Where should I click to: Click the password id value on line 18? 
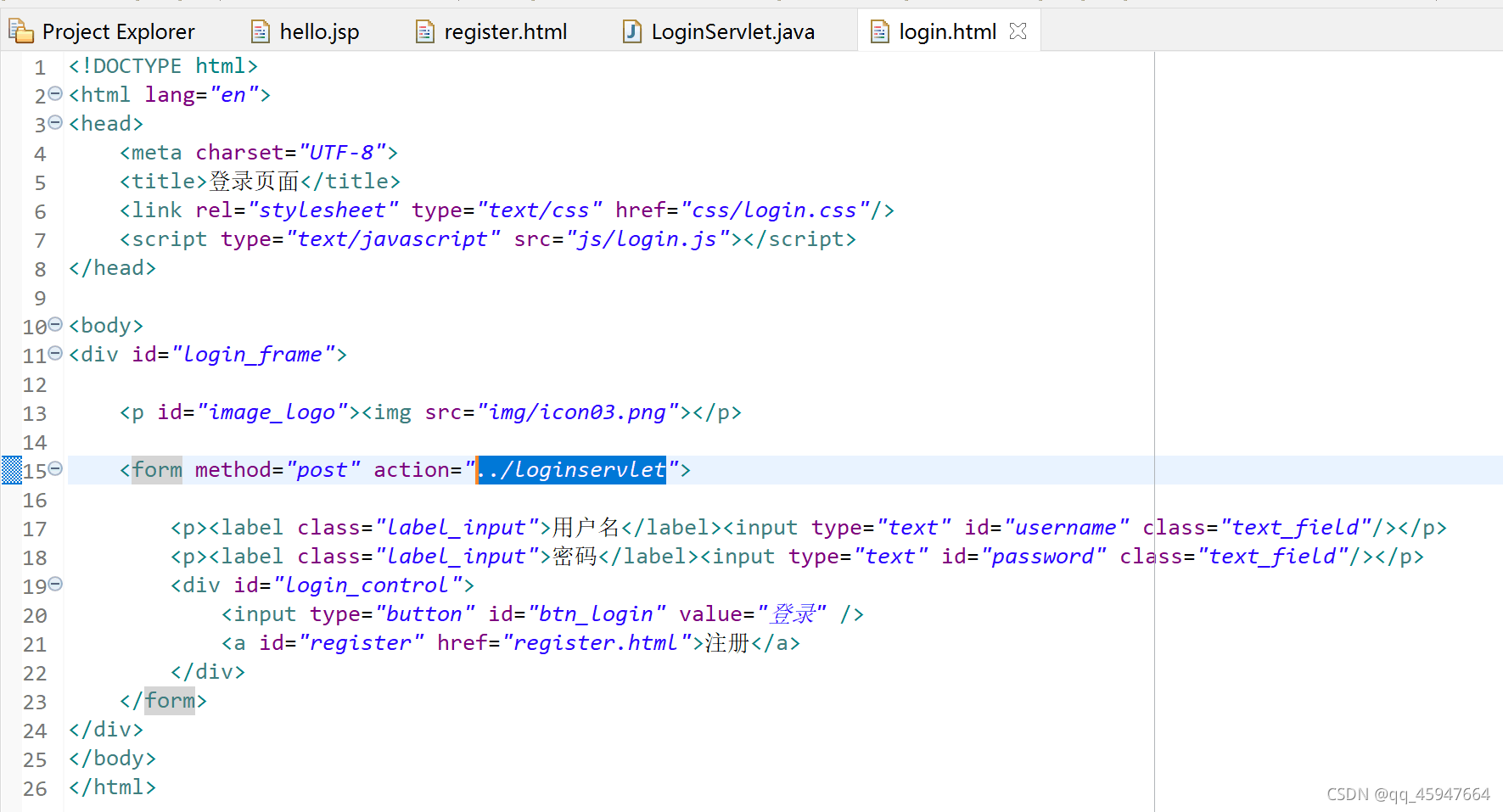click(x=1043, y=557)
